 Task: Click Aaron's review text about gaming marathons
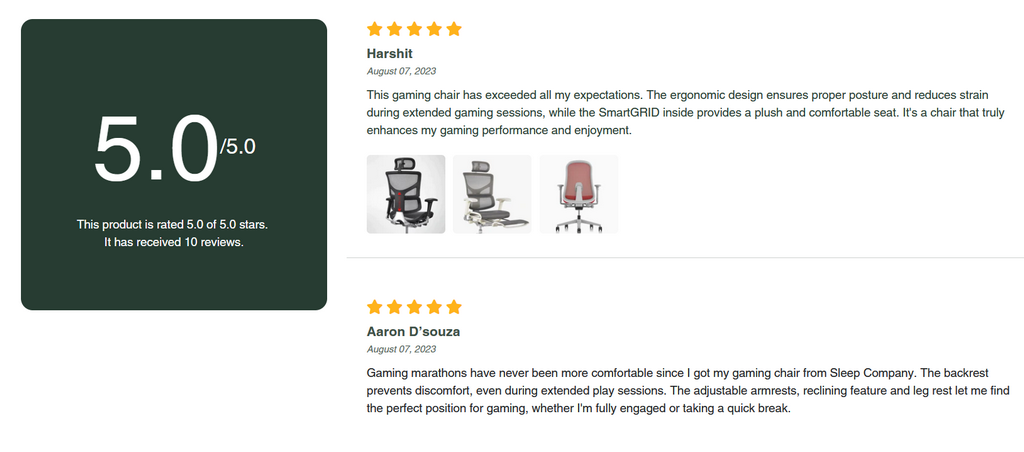click(689, 391)
